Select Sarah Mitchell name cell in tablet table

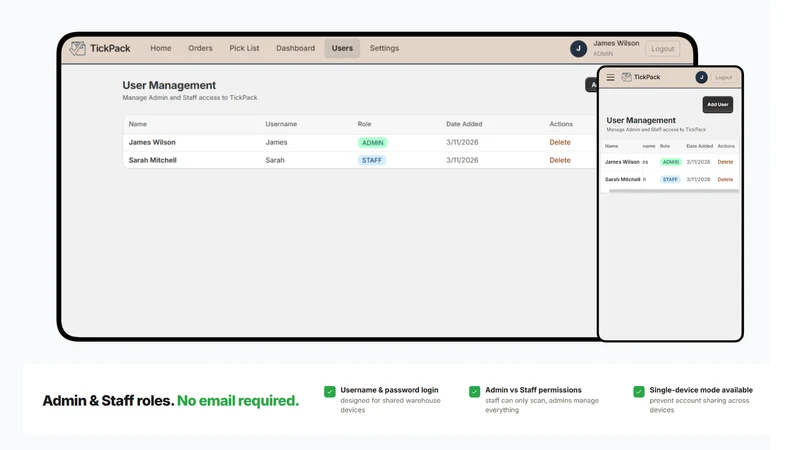153,160
